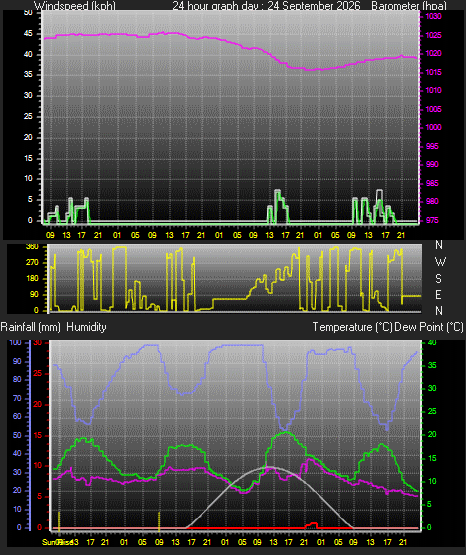Click the 270 wind direction scale label
The height and width of the screenshot is (555, 466).
point(33,263)
